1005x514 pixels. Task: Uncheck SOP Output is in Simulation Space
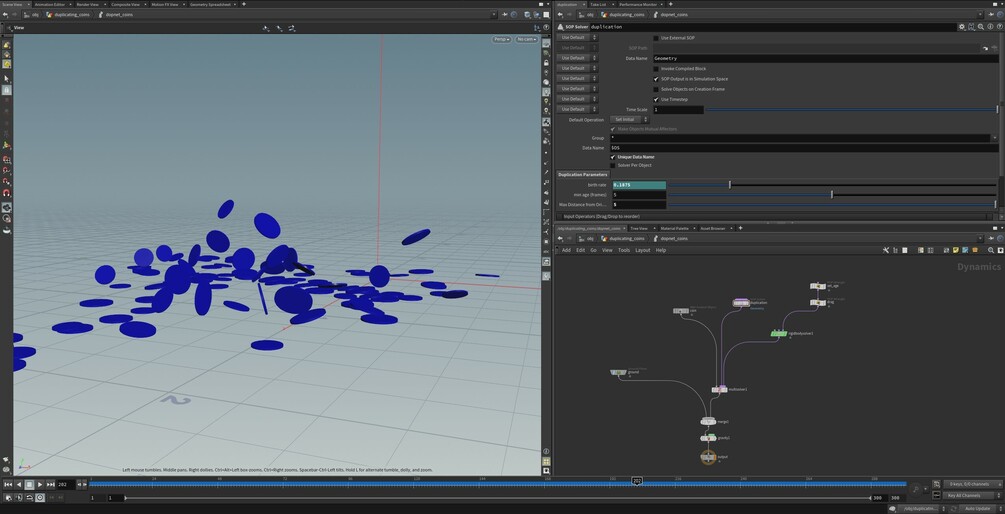[655, 79]
